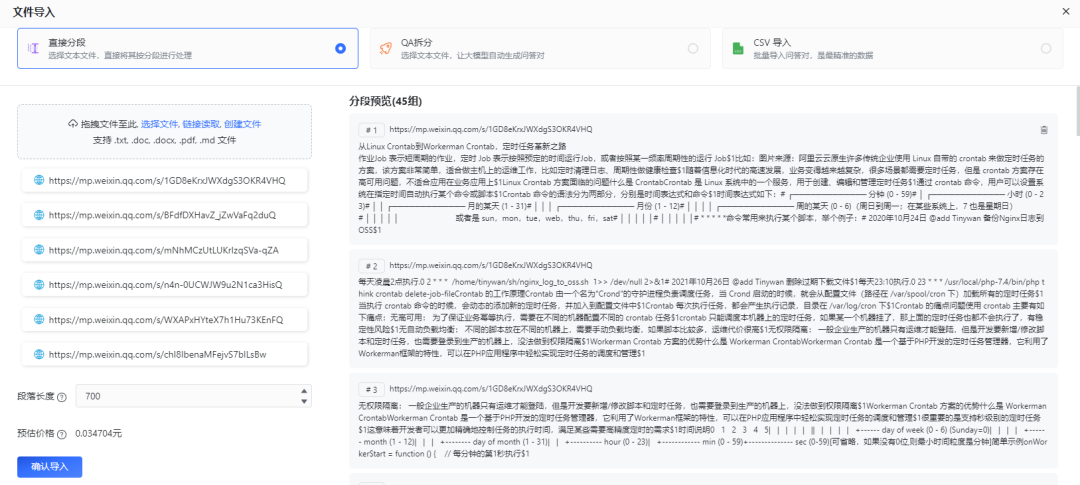The height and width of the screenshot is (485, 1080).
Task: Decrease 段落长度 with the down arrow
Action: (x=304, y=401)
